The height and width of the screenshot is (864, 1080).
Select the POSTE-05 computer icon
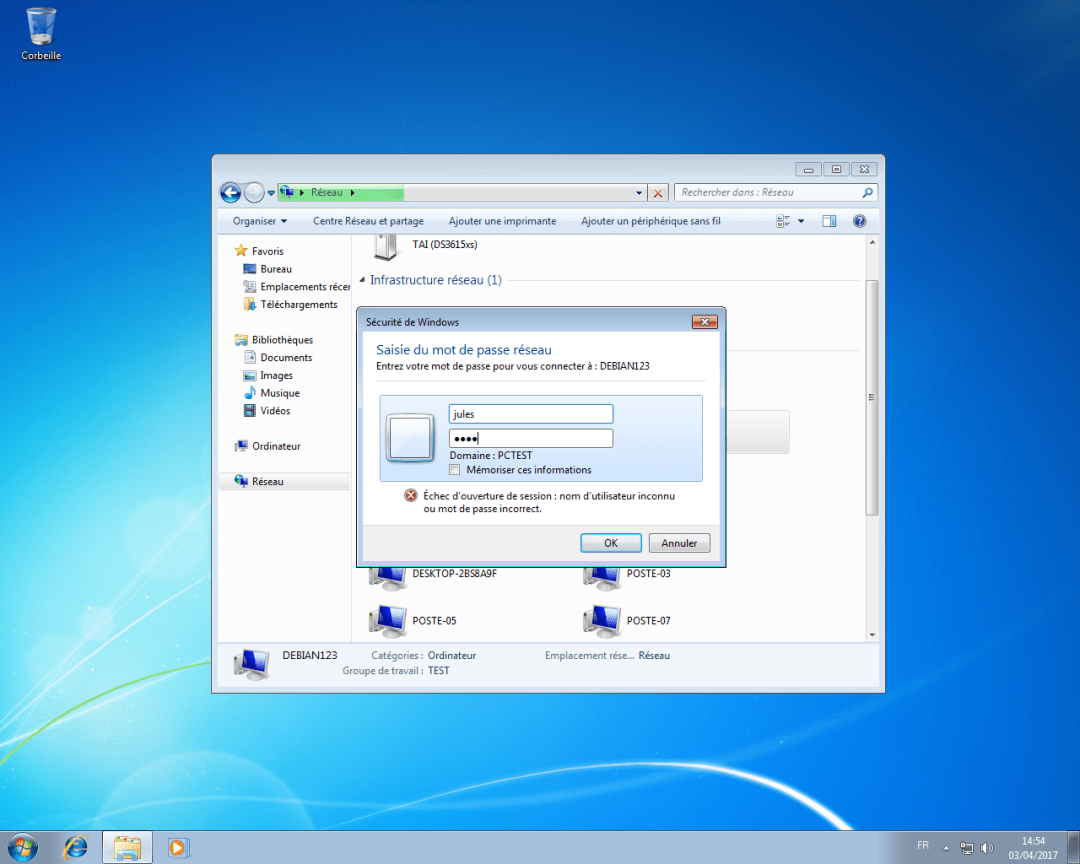pos(387,617)
